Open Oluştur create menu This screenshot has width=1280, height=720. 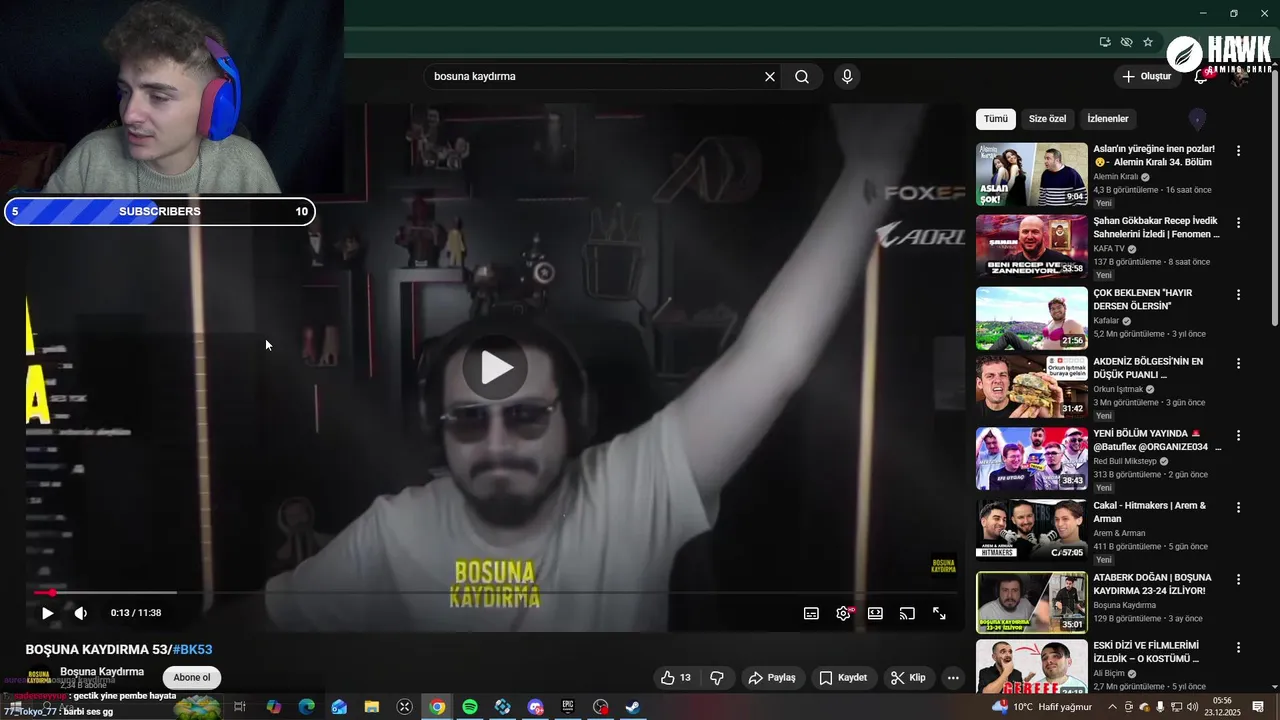1146,77
